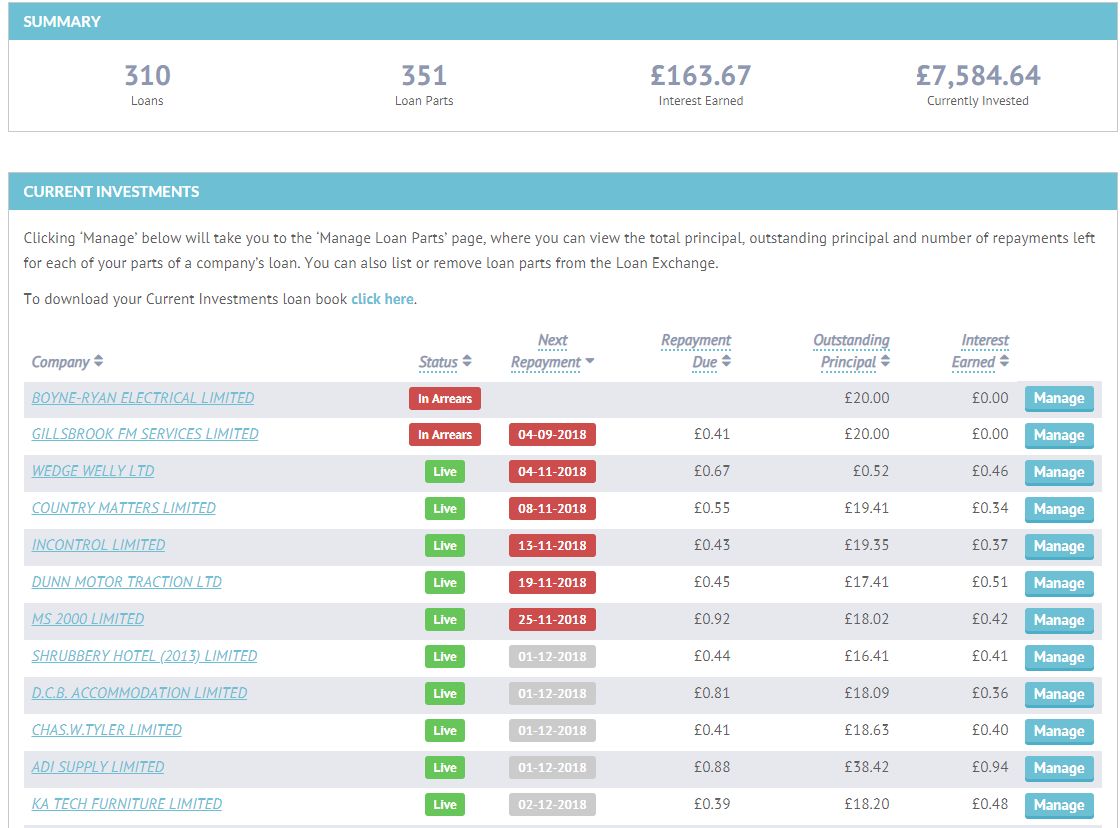Screen dimensions: 1120x828
Task: Click the £7,584.64 Currently Invested figure
Action: 978,76
